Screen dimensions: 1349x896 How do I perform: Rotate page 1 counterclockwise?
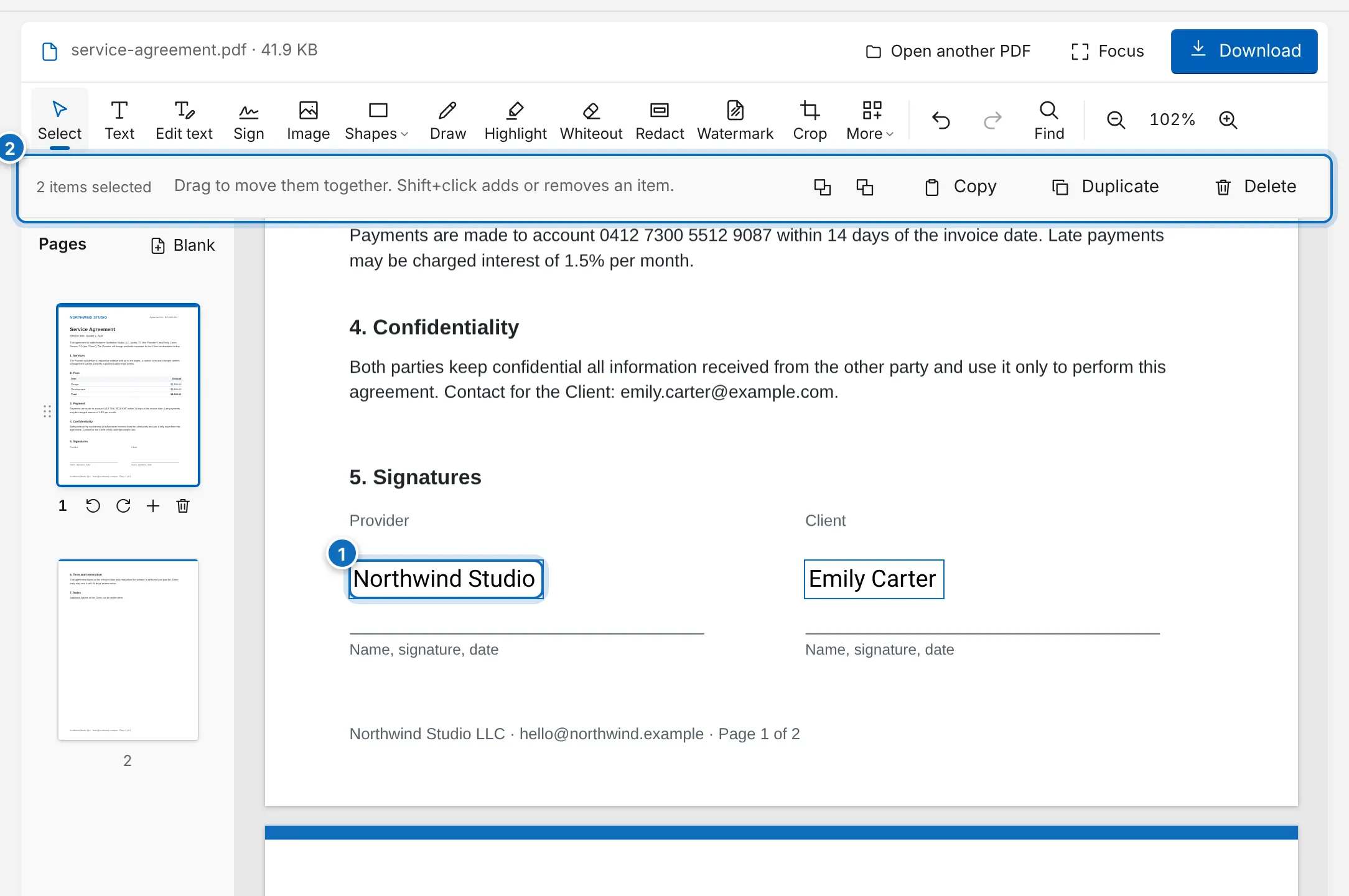(x=93, y=506)
